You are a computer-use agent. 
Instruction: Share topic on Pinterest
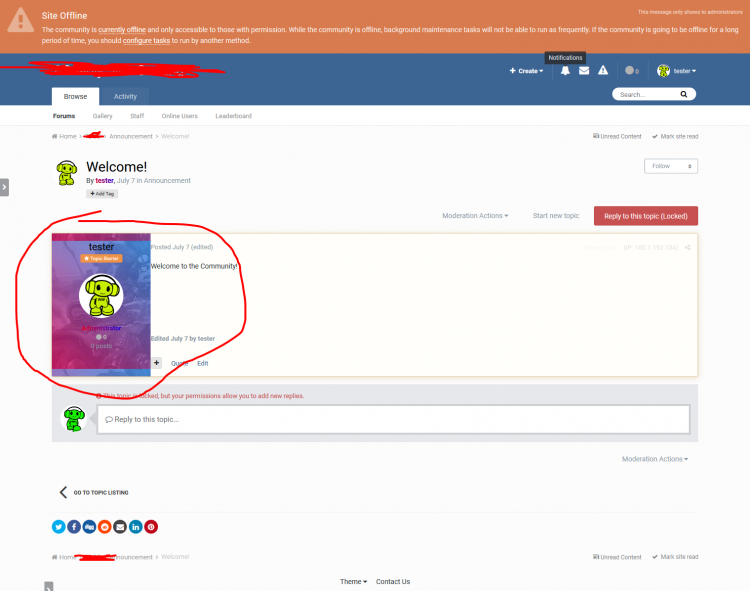click(151, 527)
